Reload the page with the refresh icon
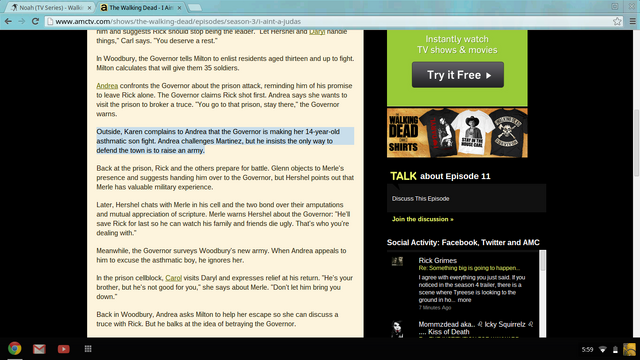 click(x=35, y=21)
